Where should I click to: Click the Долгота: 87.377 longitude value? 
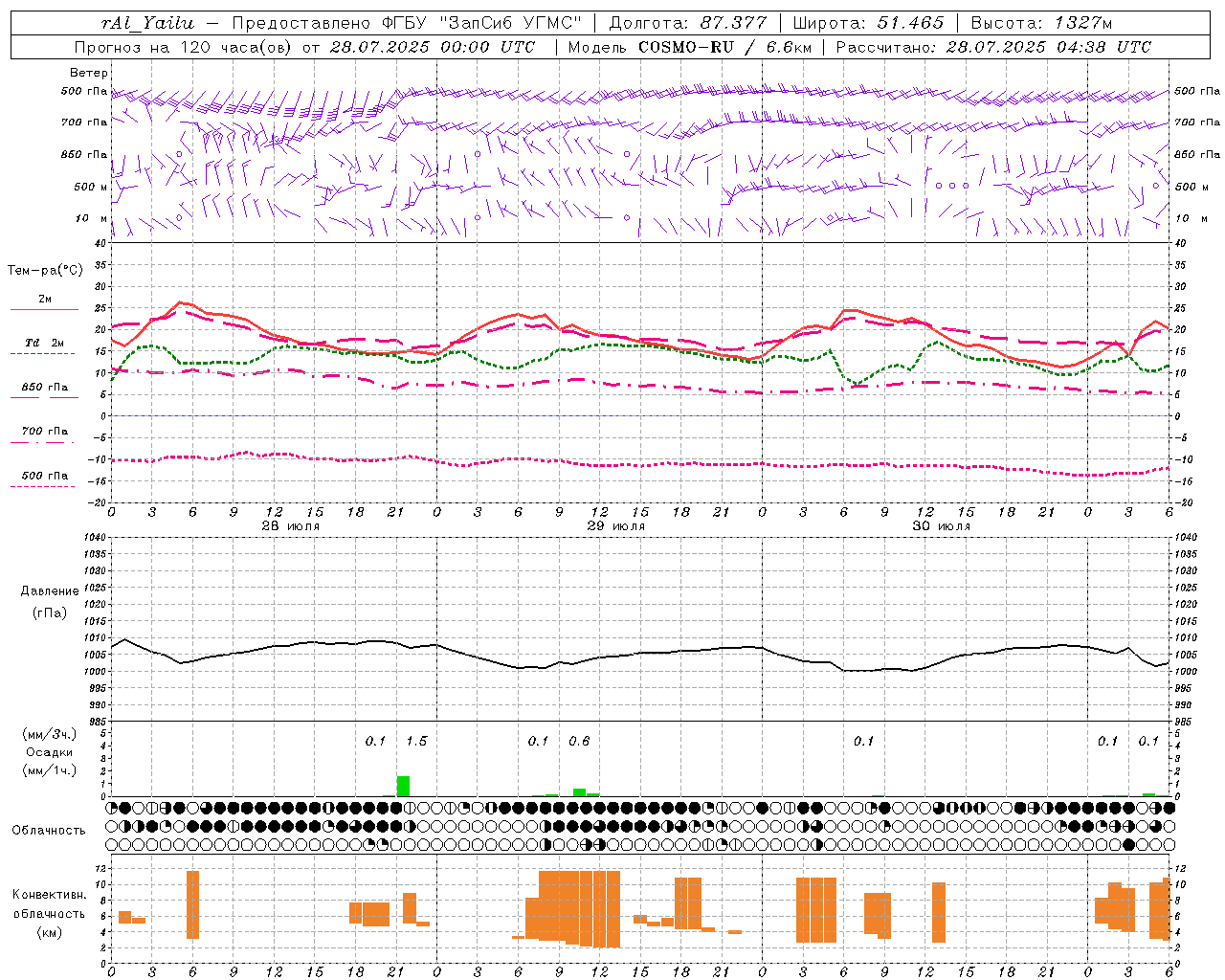688,23
